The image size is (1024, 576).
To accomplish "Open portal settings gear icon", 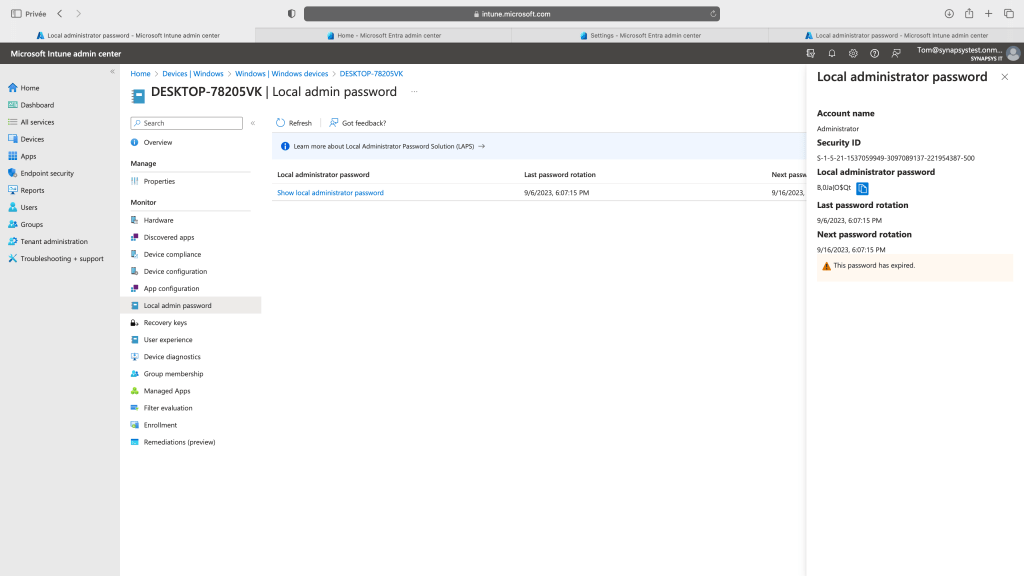I will [x=853, y=53].
